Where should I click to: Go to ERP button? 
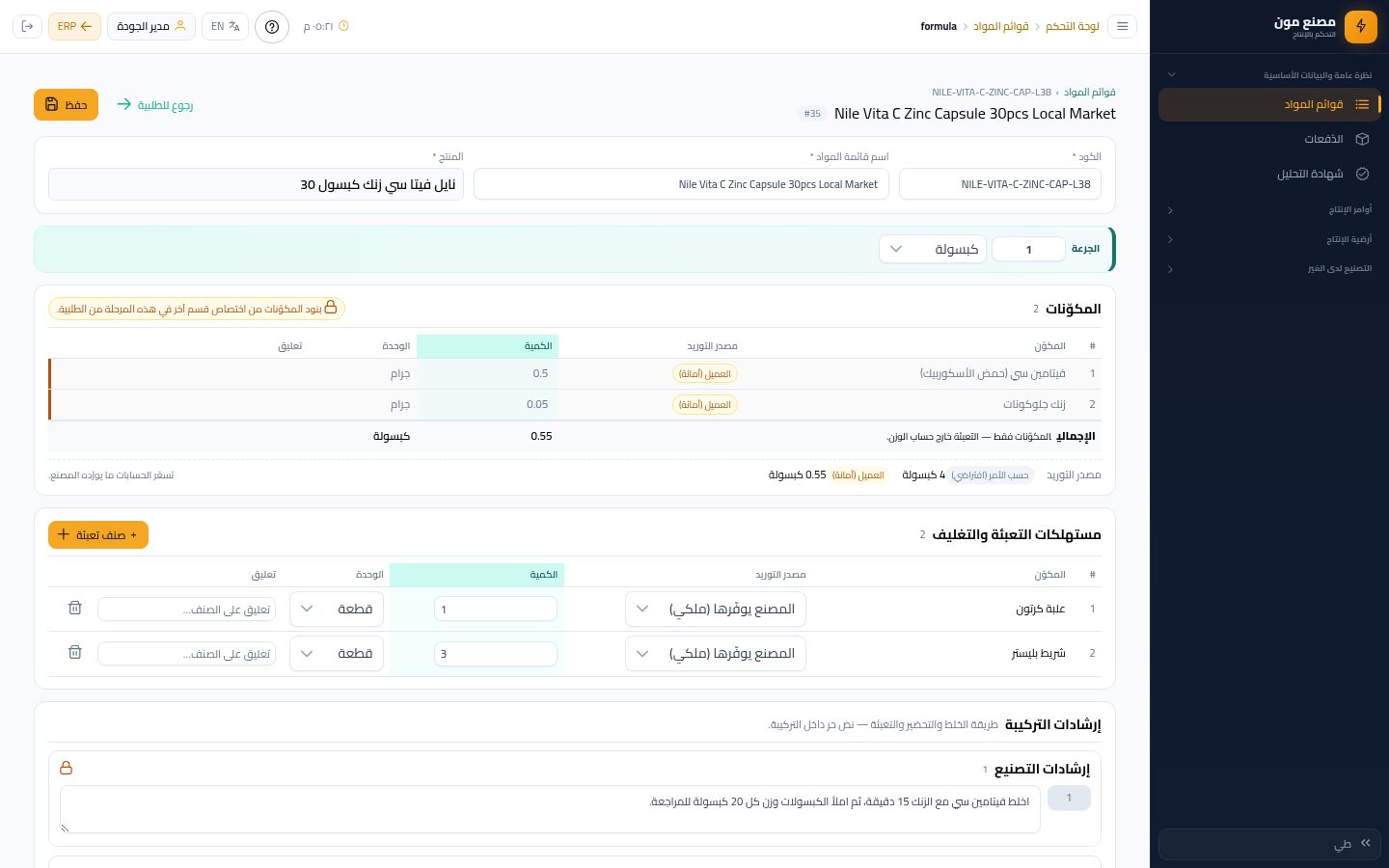74,26
